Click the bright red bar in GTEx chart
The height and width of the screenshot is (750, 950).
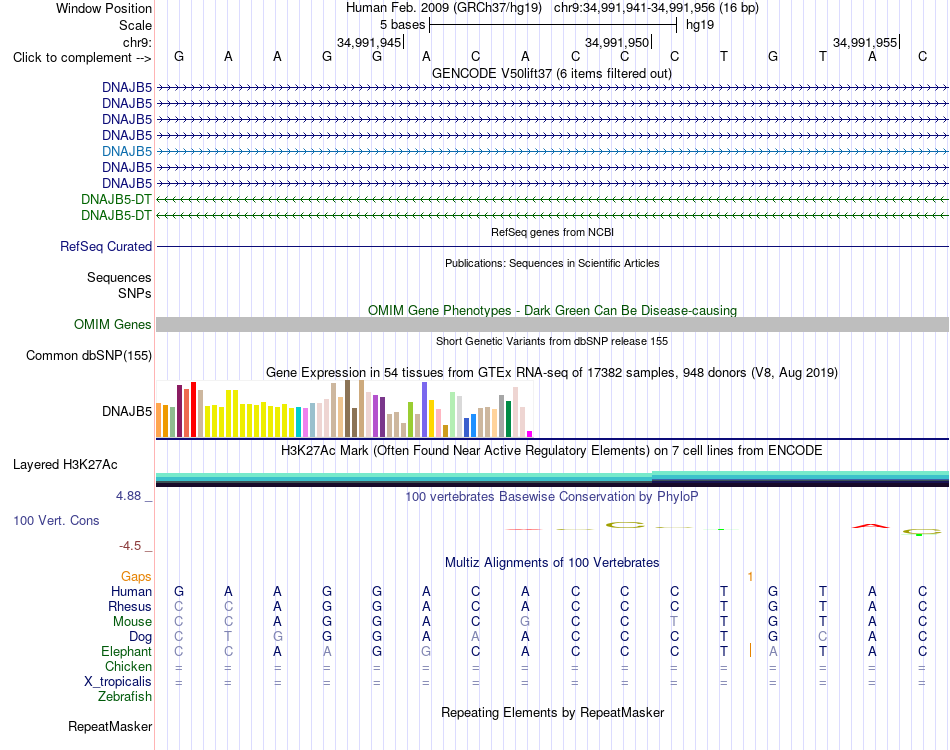193,410
